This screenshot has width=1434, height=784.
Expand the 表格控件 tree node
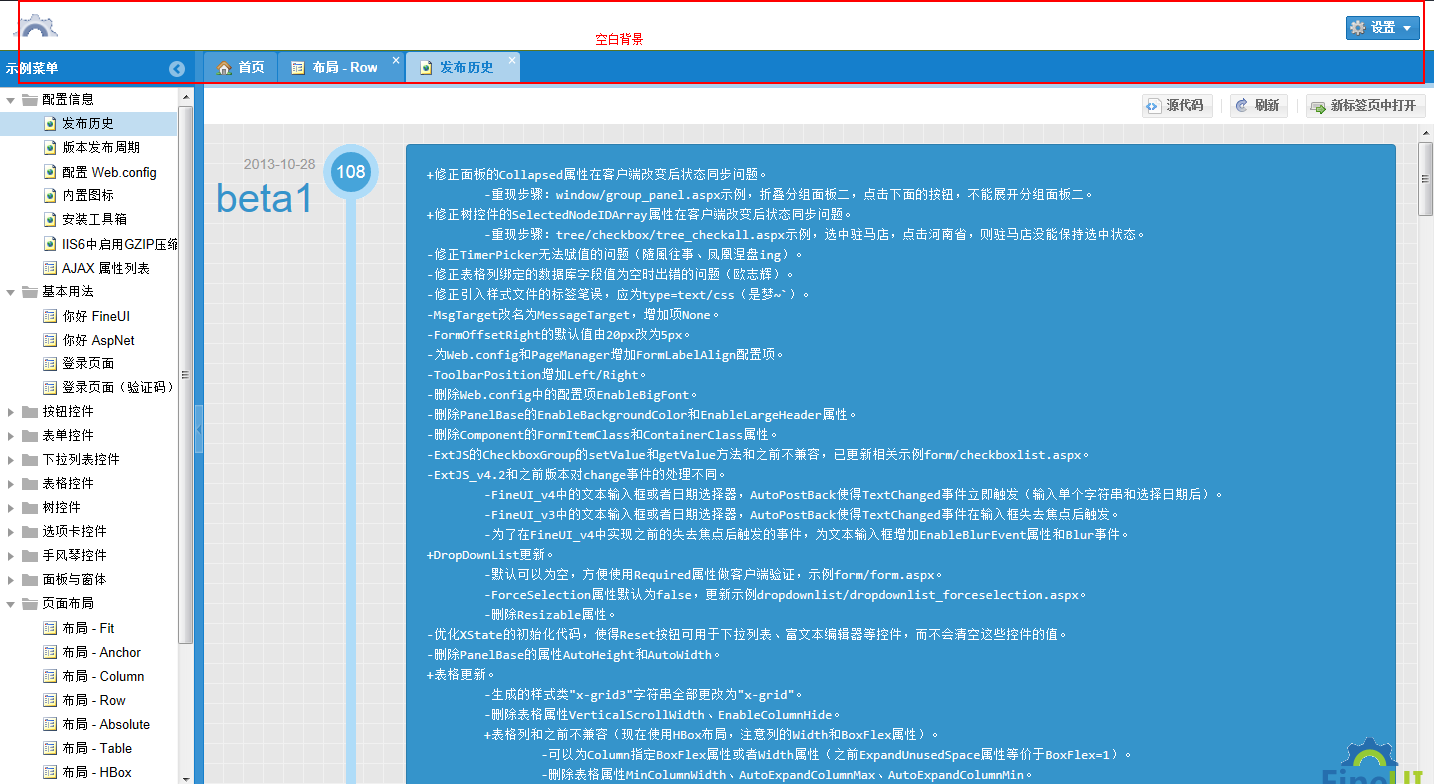pos(11,483)
